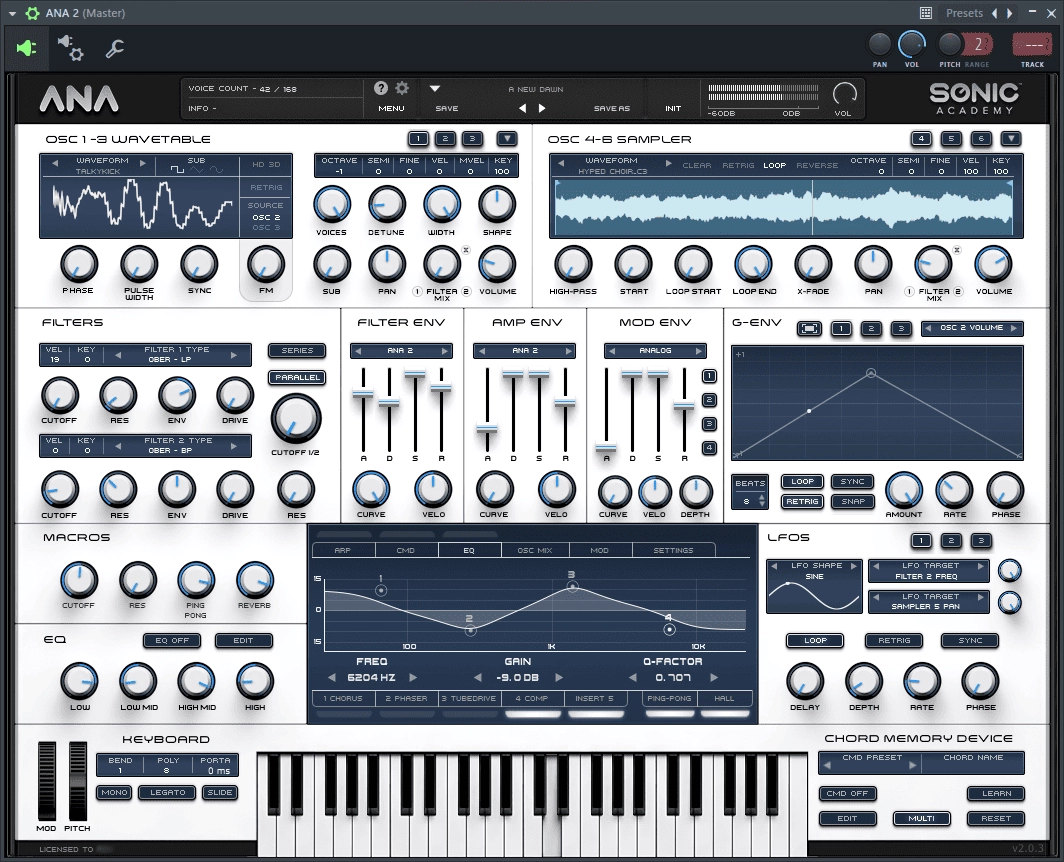Click the next waveform arrow for OSC 1
Viewport: 1064px width, 862px height.
[x=142, y=163]
